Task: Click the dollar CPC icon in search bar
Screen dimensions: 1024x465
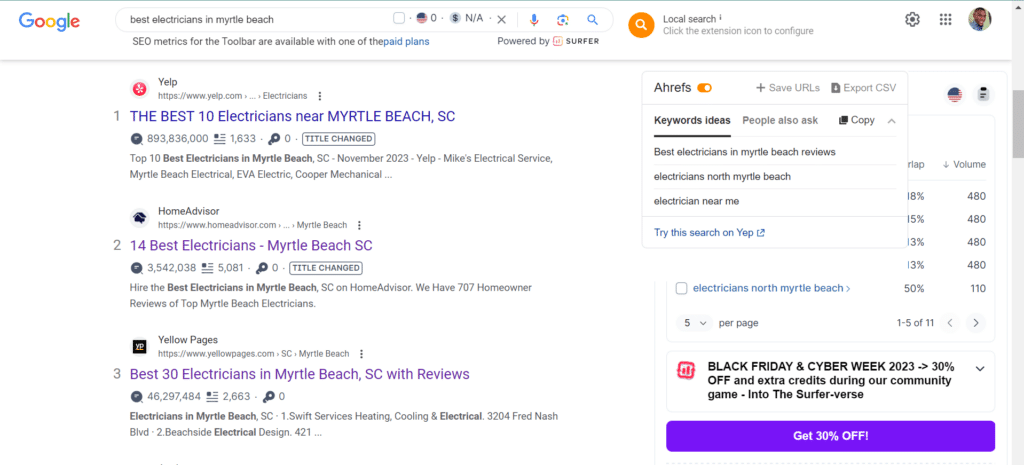Action: click(455, 18)
